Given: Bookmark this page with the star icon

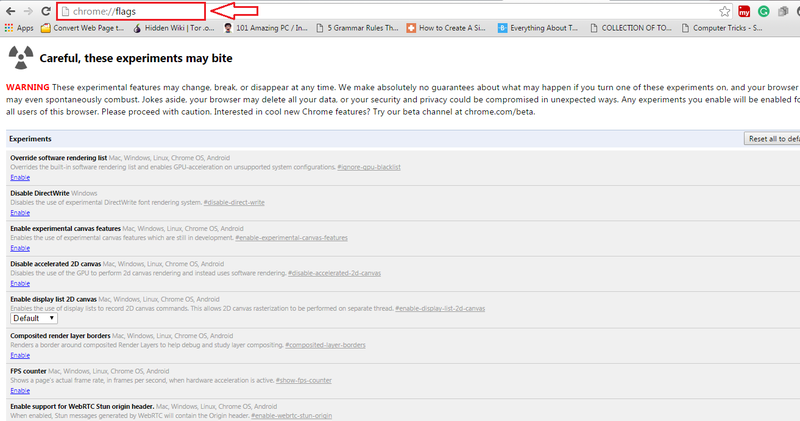Looking at the screenshot, I should pyautogui.click(x=724, y=11).
